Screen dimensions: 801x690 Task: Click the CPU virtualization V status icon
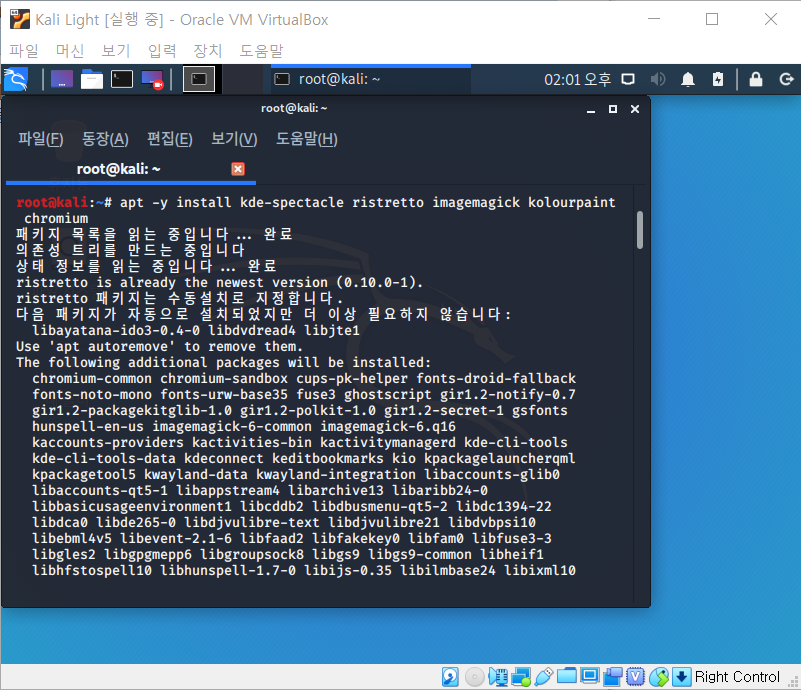(635, 677)
